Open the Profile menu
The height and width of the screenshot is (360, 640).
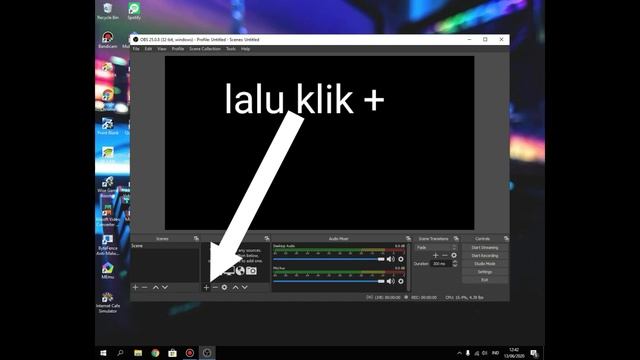(x=178, y=49)
